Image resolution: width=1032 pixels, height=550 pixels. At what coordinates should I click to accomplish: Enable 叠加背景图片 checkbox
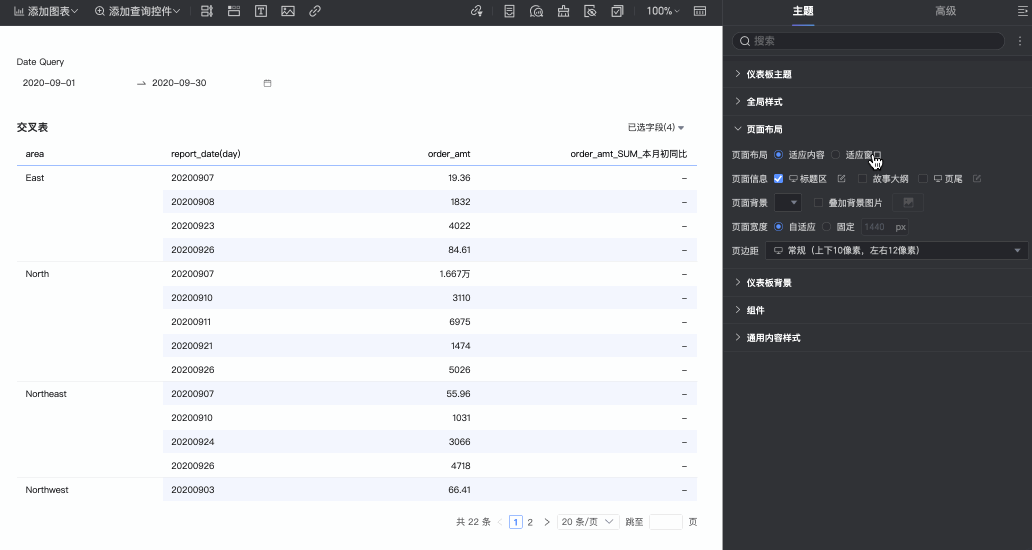pos(818,203)
